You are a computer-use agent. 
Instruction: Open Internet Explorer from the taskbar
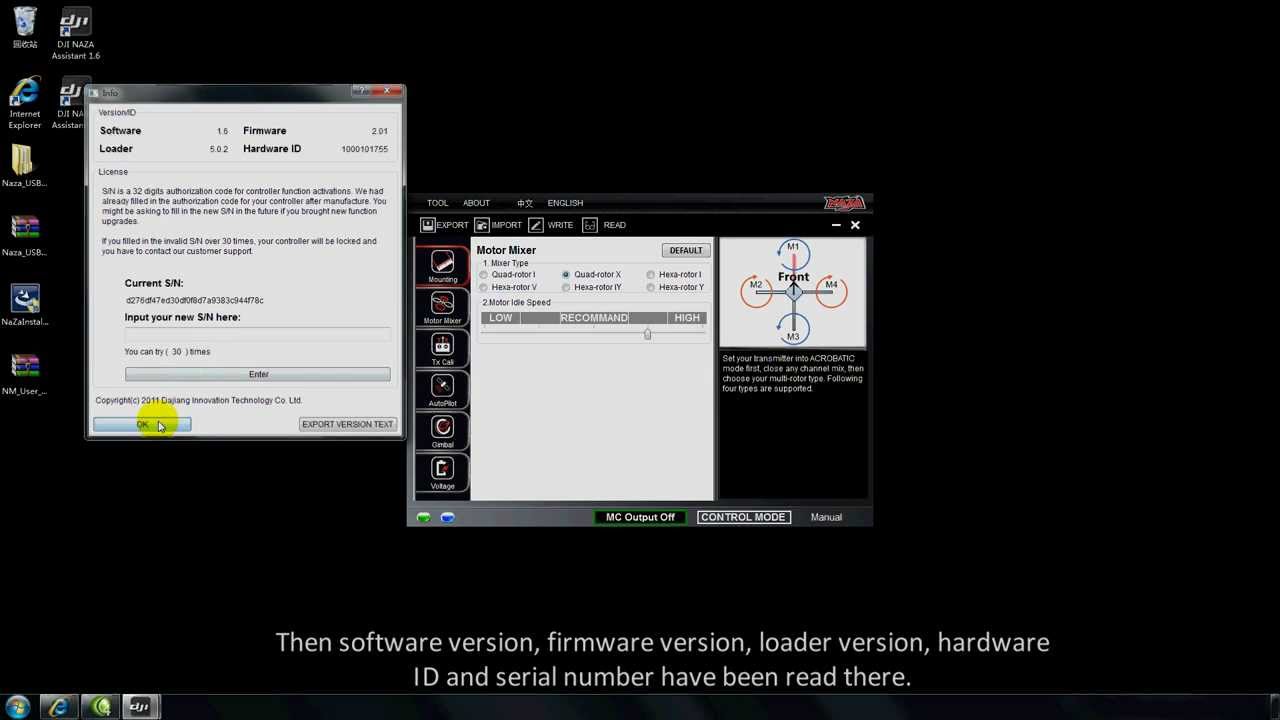[59, 707]
